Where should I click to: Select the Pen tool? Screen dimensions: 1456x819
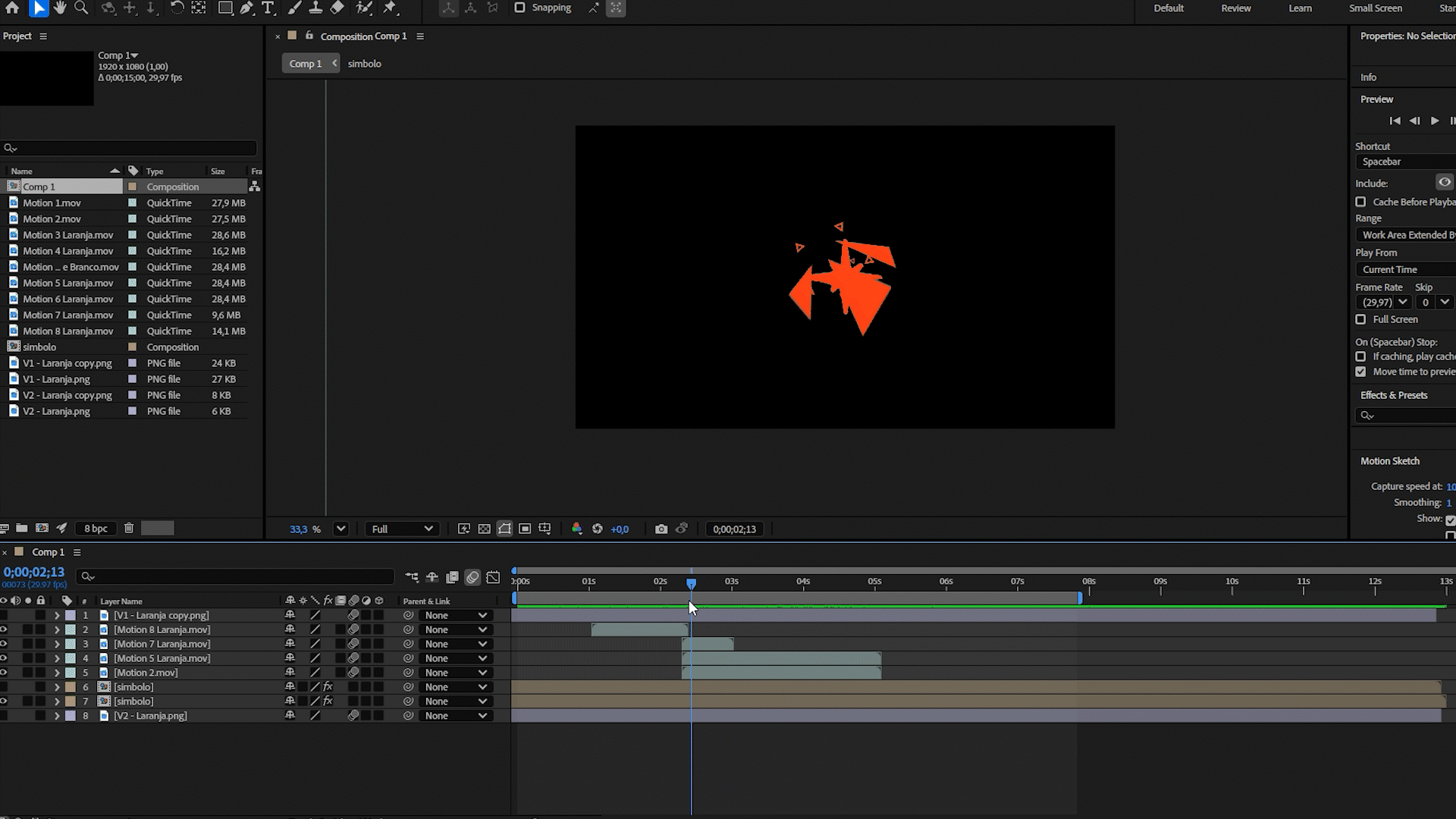pos(246,8)
